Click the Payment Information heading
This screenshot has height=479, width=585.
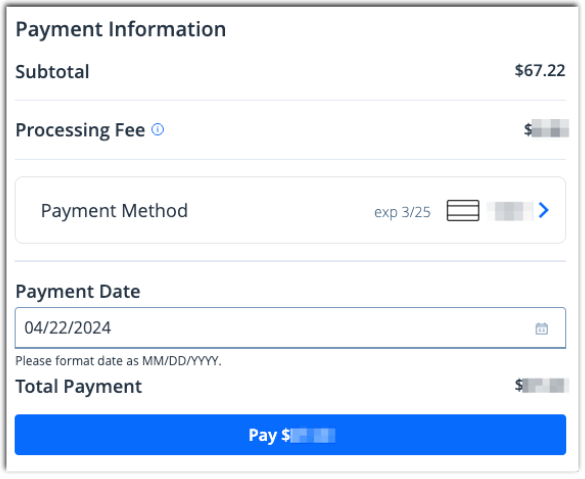tap(121, 29)
